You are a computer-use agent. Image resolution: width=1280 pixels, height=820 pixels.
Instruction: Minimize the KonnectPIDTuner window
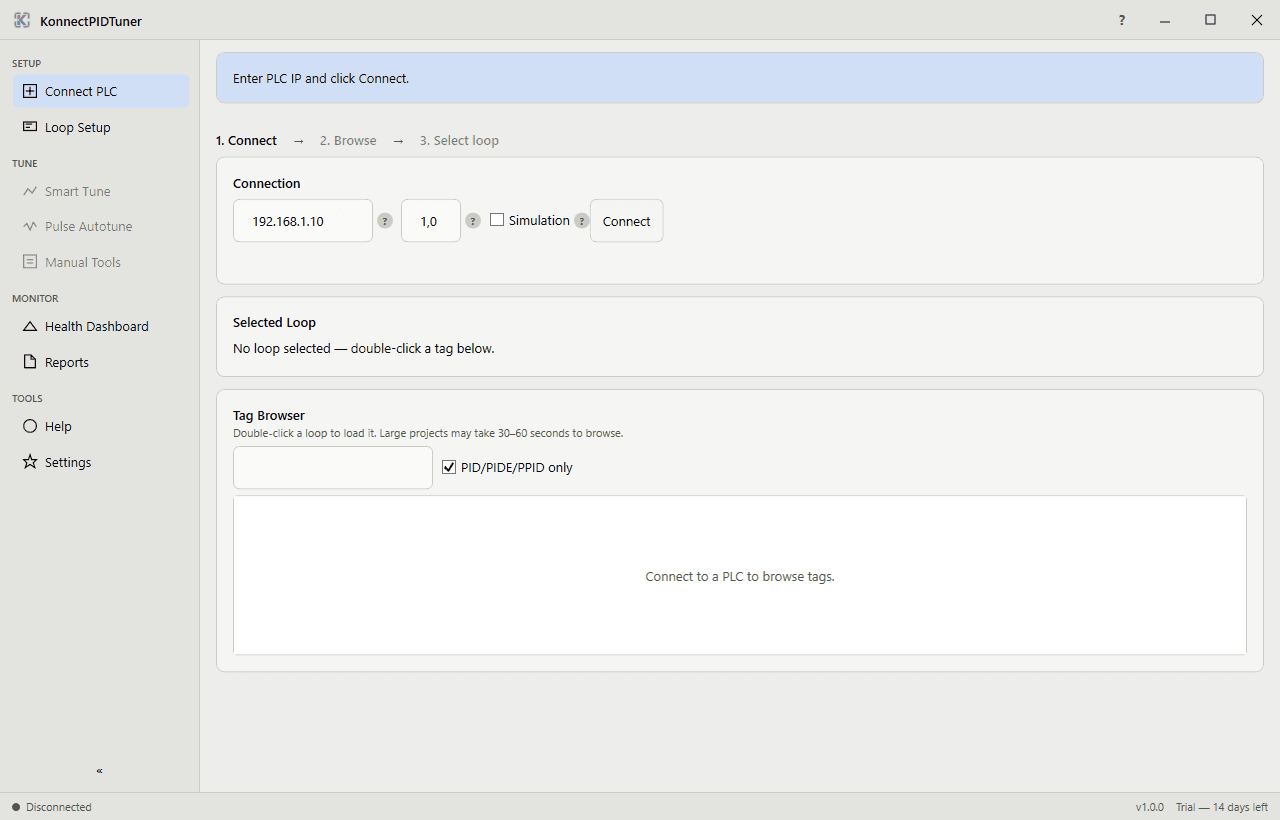click(x=1165, y=20)
